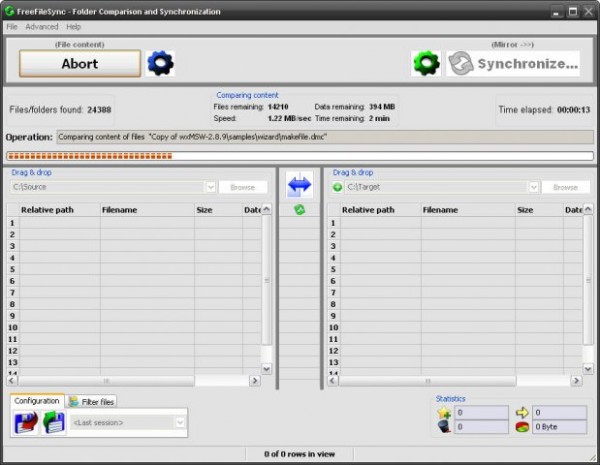
Task: Switch to the Configuration tab
Action: [37, 401]
